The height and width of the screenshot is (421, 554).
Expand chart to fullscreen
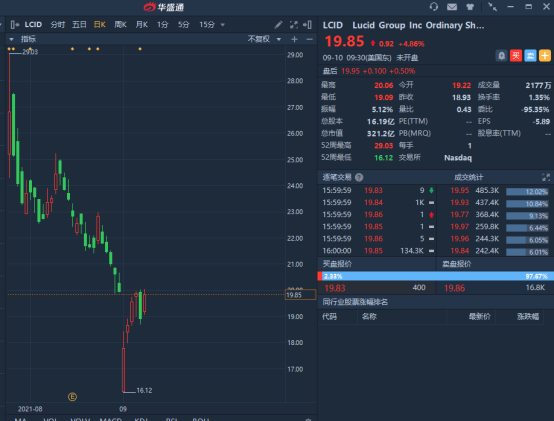[x=294, y=25]
